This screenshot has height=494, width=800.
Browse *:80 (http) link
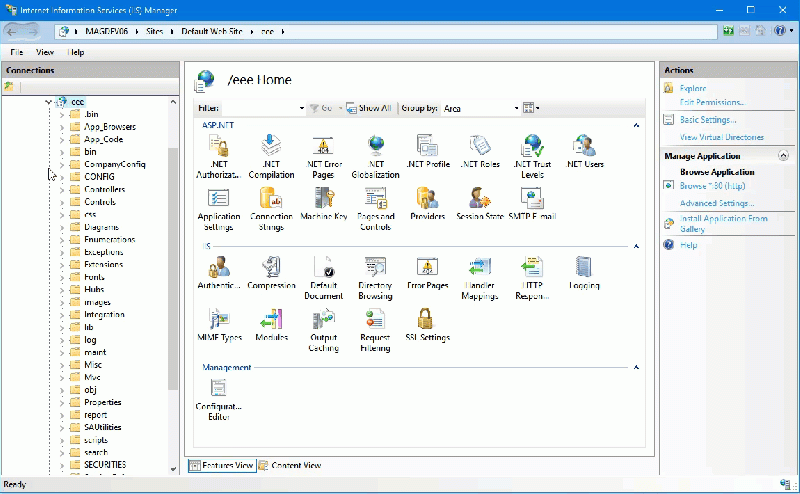click(x=712, y=186)
